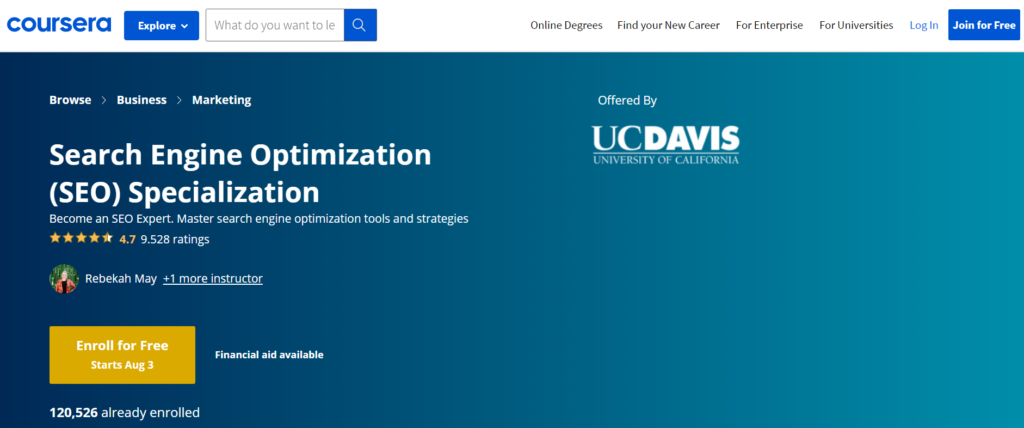Viewport: 1024px width, 428px height.
Task: Click instructor name Rebekah May
Action: tap(121, 278)
